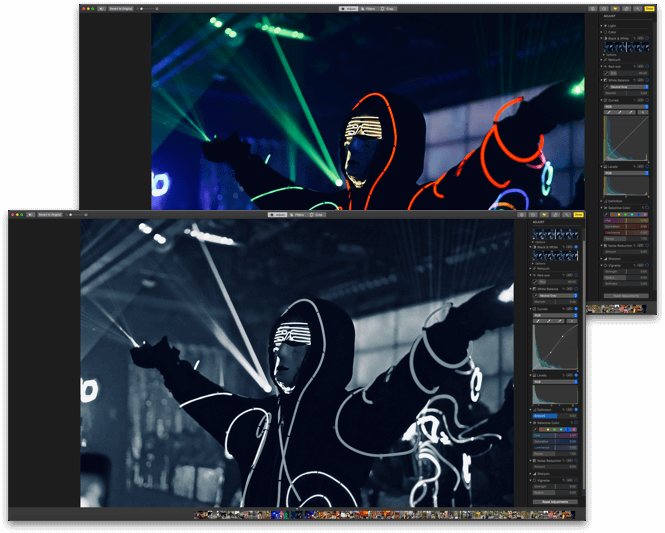This screenshot has width=665, height=533.
Task: Toggle White Balance adjustment in front window
Action: [x=576, y=289]
